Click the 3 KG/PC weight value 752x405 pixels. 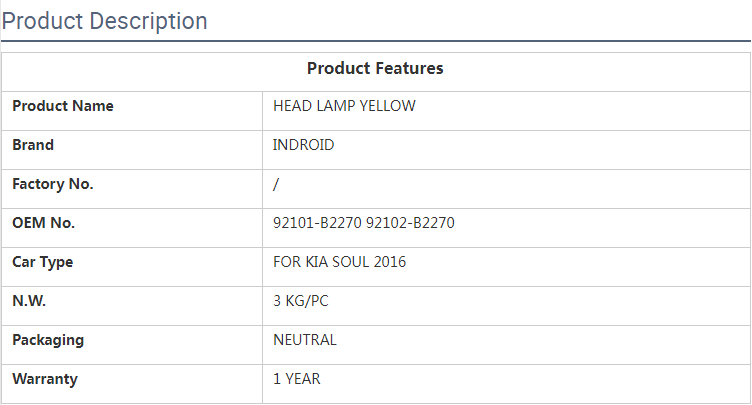(x=303, y=301)
